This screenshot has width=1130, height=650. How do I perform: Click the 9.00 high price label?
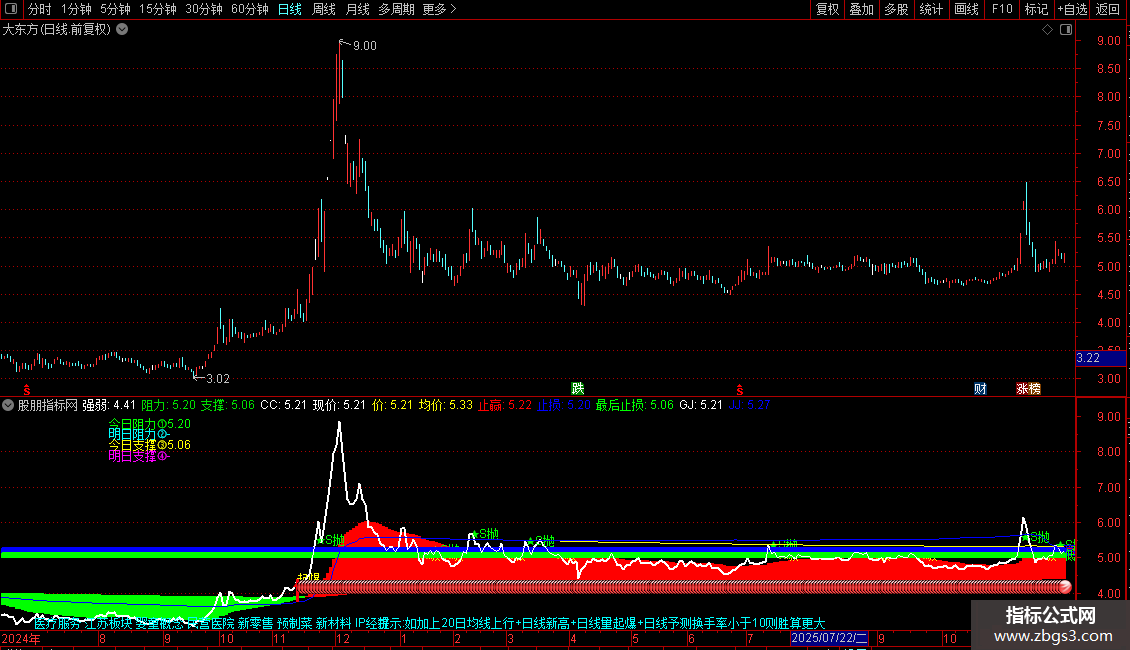(x=365, y=46)
